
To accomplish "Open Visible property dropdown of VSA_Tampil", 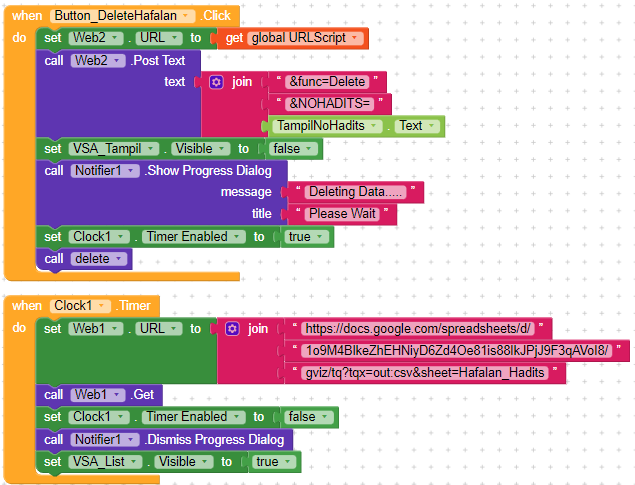I will pos(200,149).
